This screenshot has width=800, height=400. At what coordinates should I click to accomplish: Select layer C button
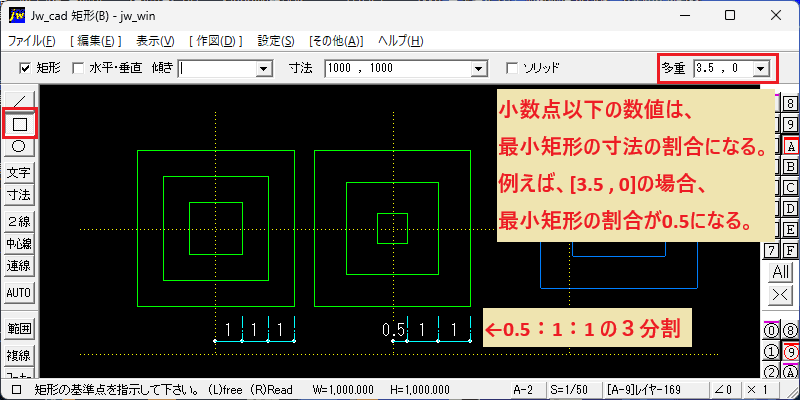point(791,188)
